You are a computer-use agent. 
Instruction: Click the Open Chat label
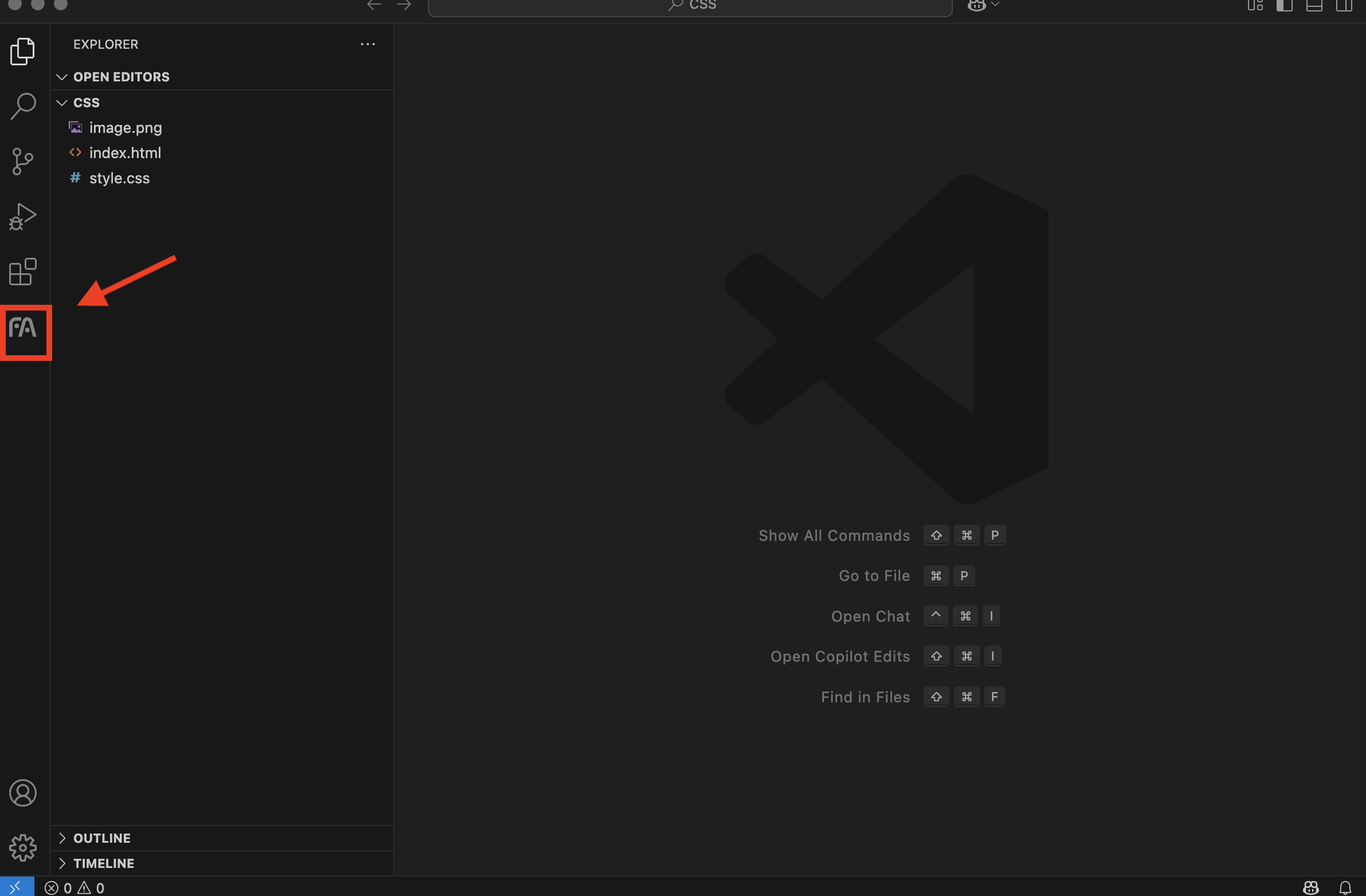(x=870, y=616)
